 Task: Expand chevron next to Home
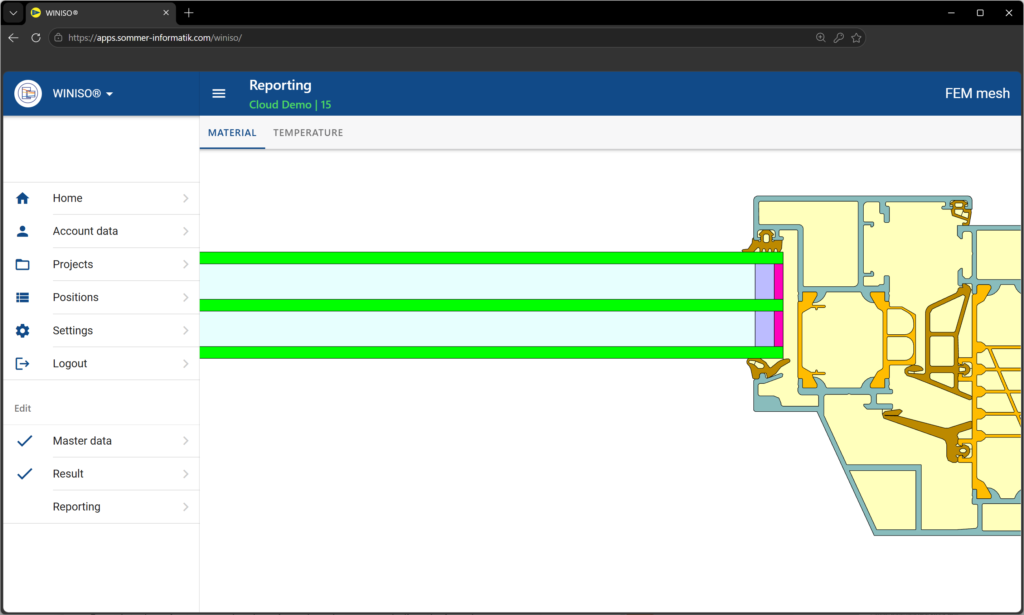click(x=185, y=198)
